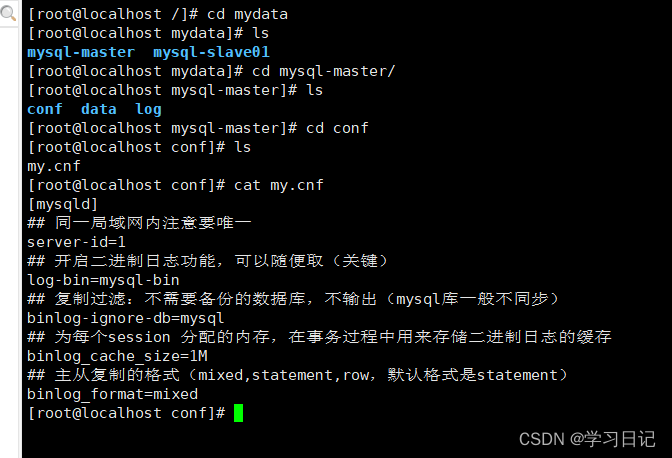Select the blue data directory entry
672x458 pixels.
point(98,109)
